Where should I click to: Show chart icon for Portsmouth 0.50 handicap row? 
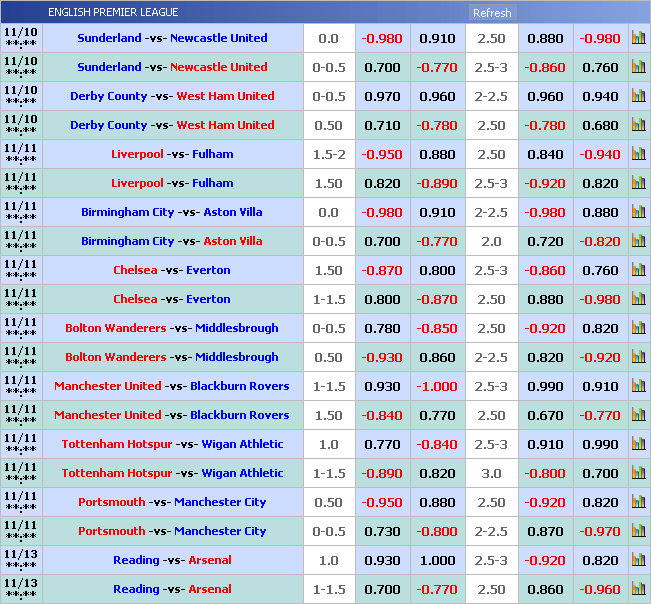pos(638,503)
